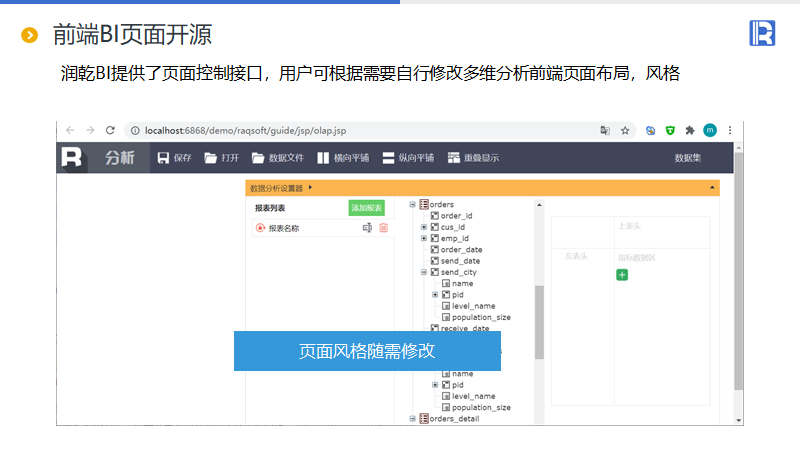Select the receive_date field

pyautogui.click(x=465, y=328)
